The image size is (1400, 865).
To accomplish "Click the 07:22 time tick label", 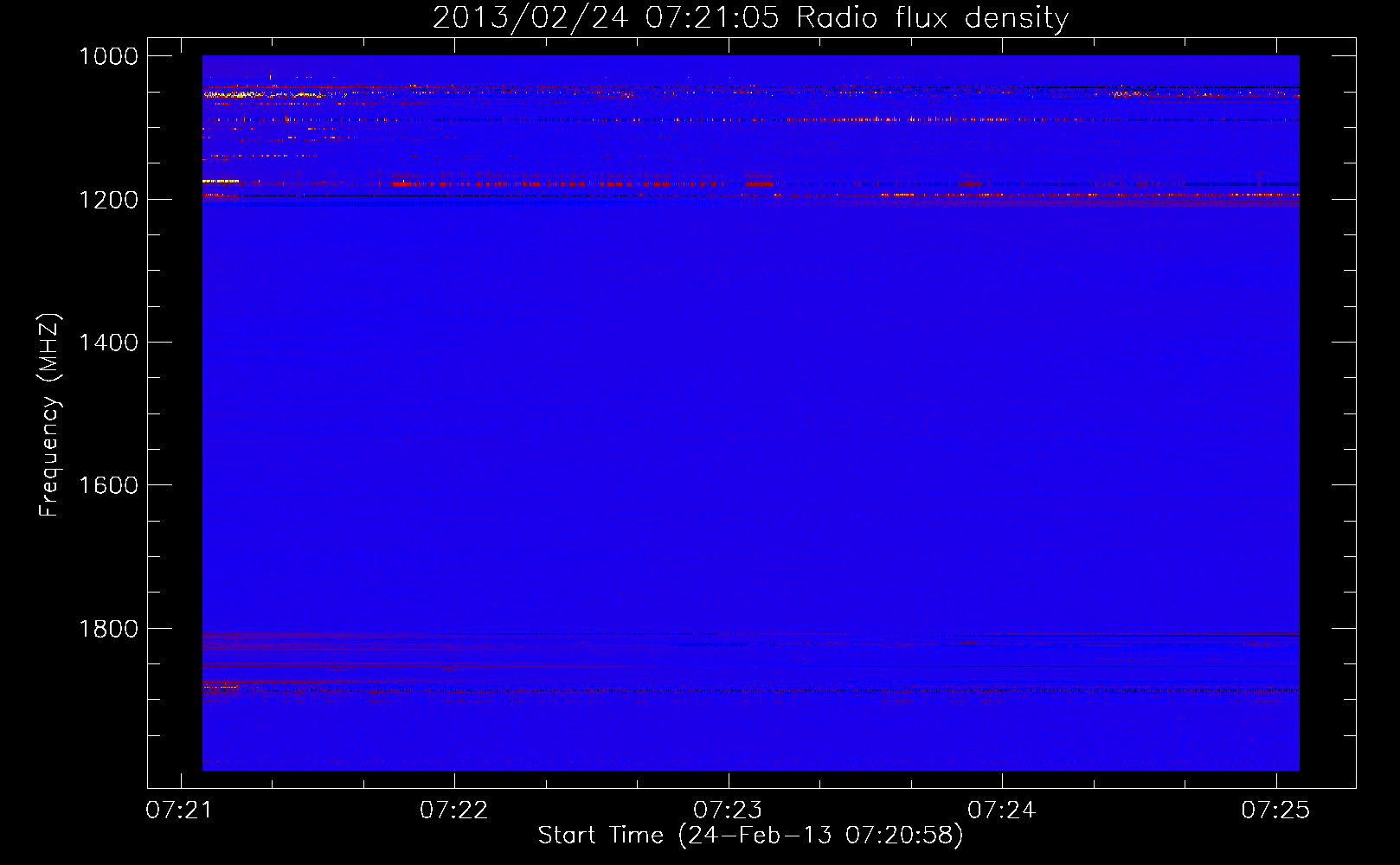I will (453, 811).
